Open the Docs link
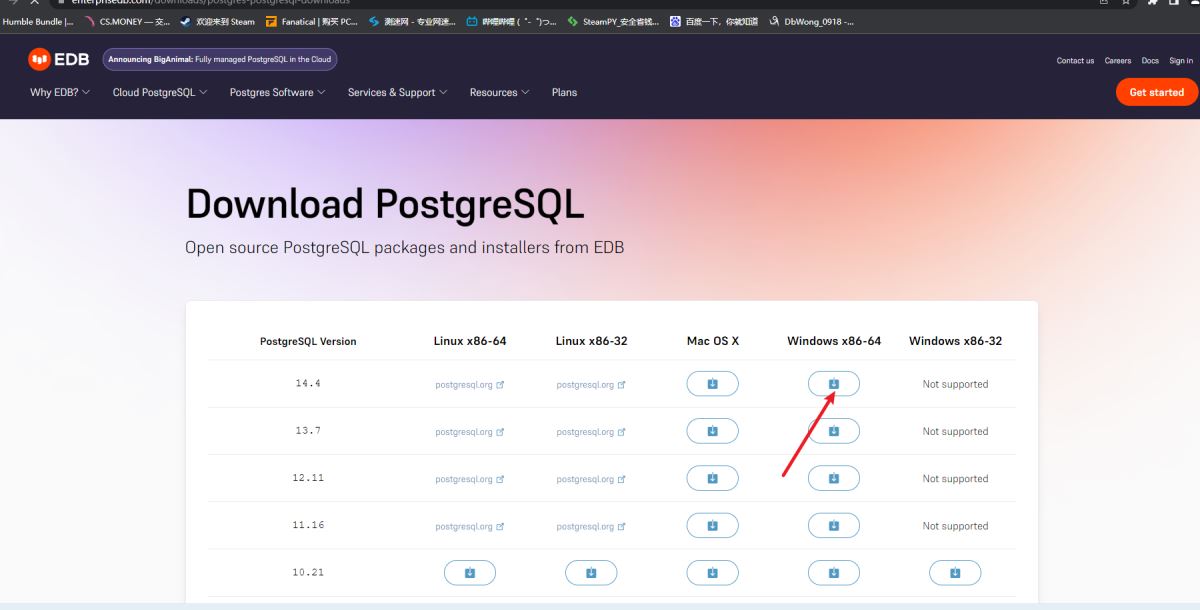The height and width of the screenshot is (610, 1200). [1150, 61]
